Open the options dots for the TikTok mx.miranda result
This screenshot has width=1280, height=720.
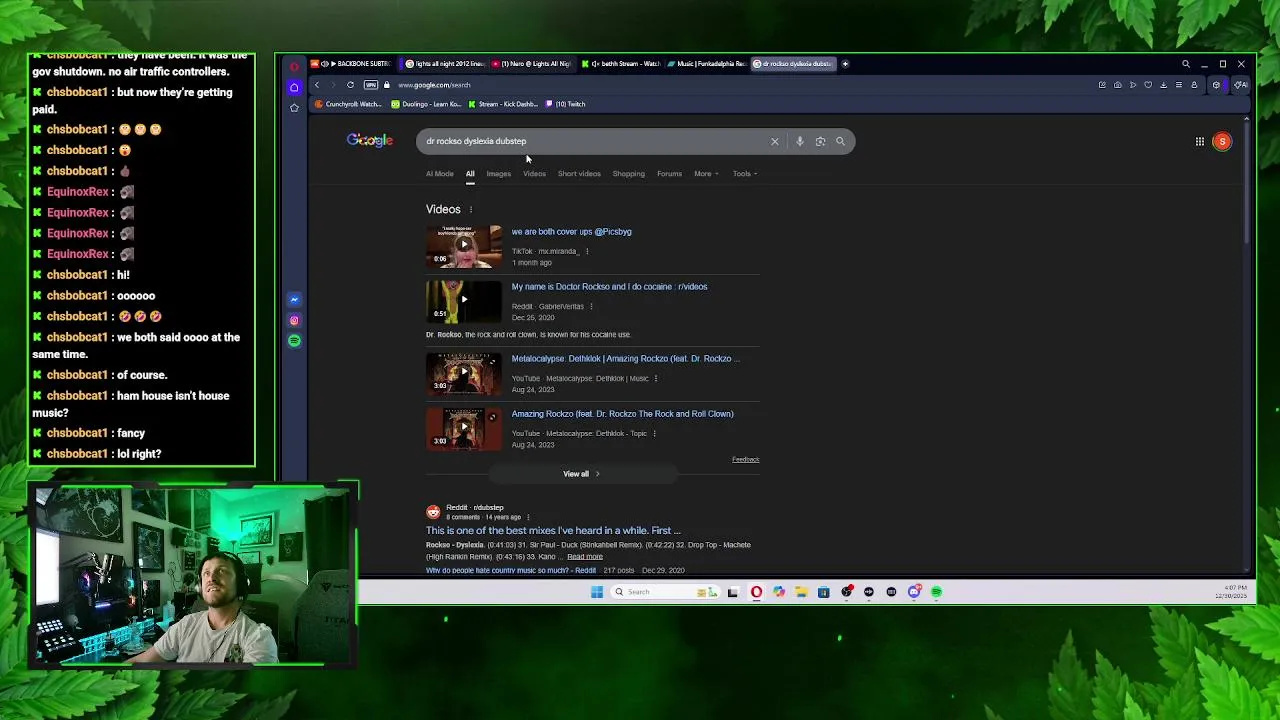point(587,252)
